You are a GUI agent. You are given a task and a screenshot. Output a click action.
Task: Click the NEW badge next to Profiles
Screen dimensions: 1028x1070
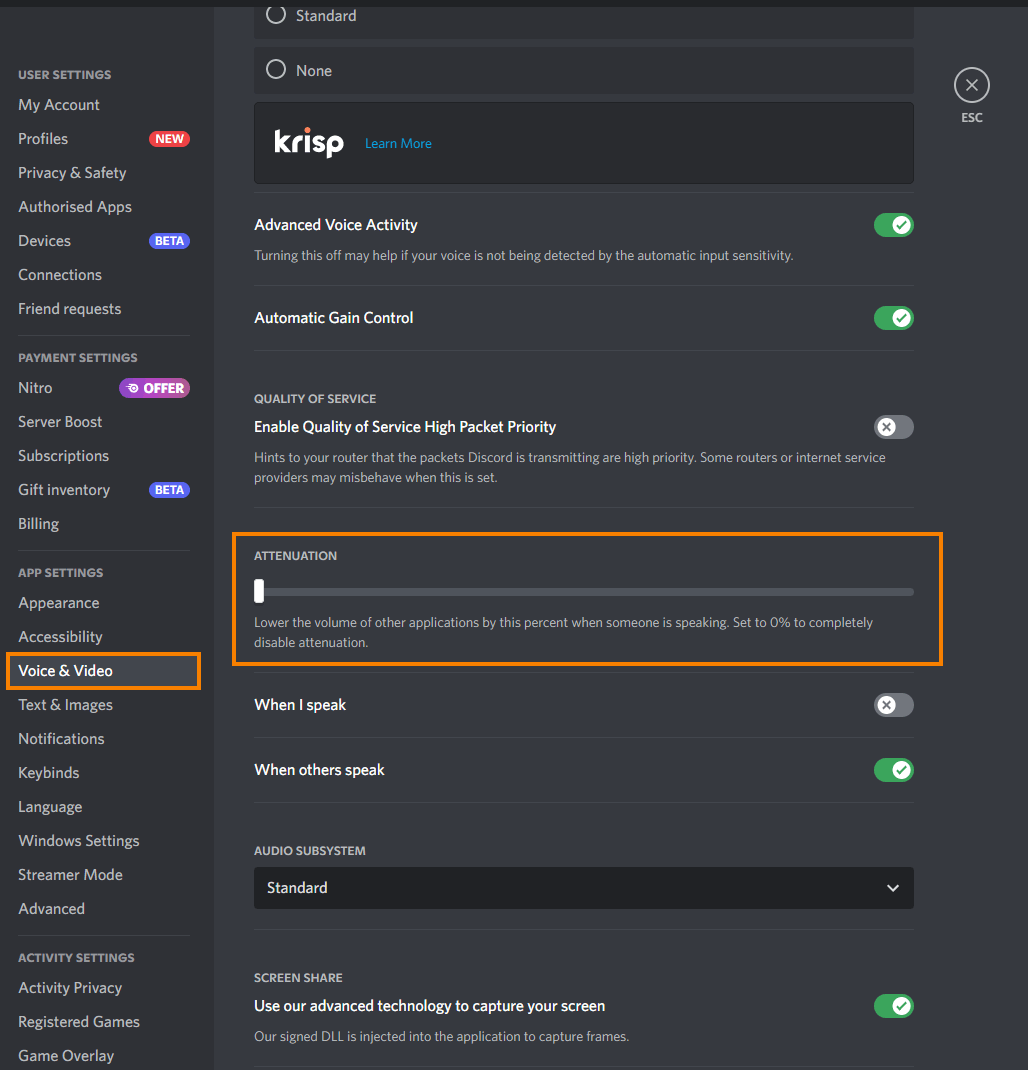tap(169, 139)
